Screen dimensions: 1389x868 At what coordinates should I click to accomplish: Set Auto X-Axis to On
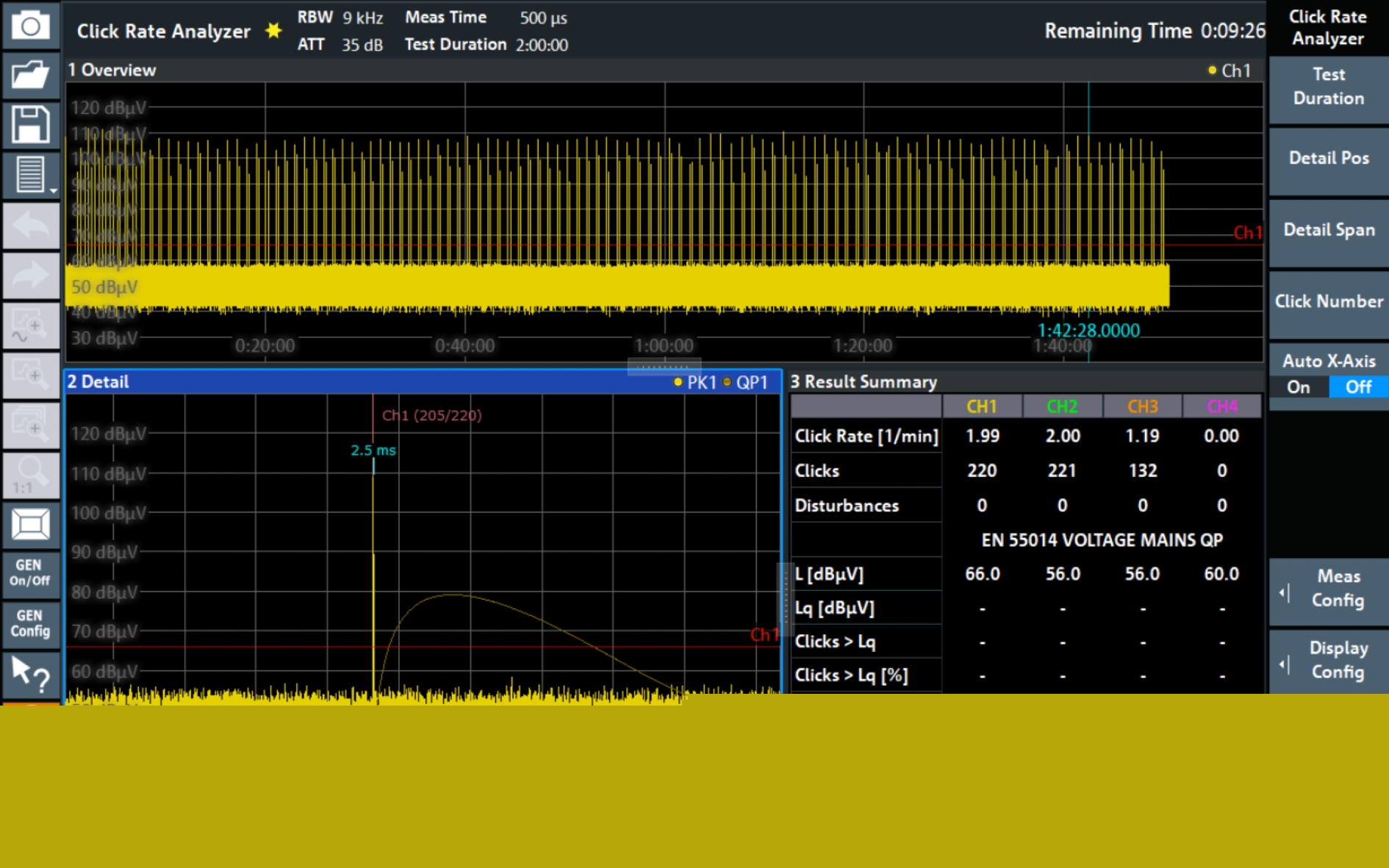pos(1299,387)
